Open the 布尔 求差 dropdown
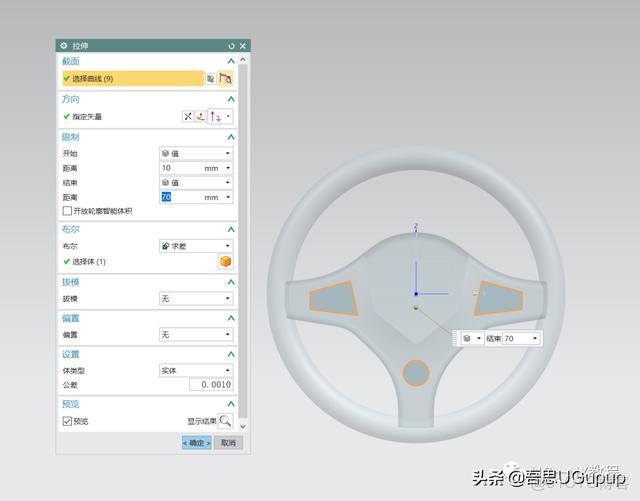 [196, 246]
